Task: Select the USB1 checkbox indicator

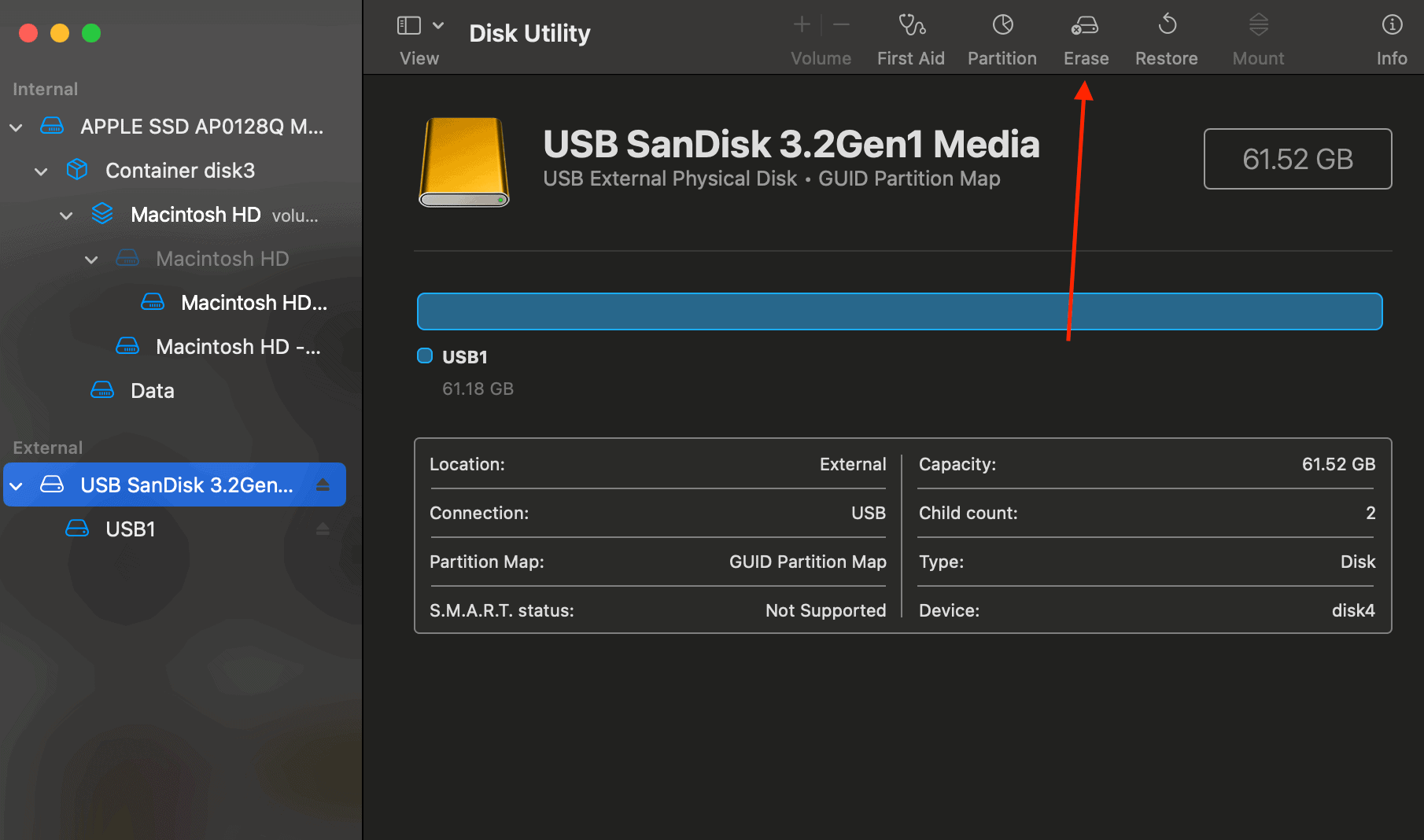Action: click(x=424, y=356)
